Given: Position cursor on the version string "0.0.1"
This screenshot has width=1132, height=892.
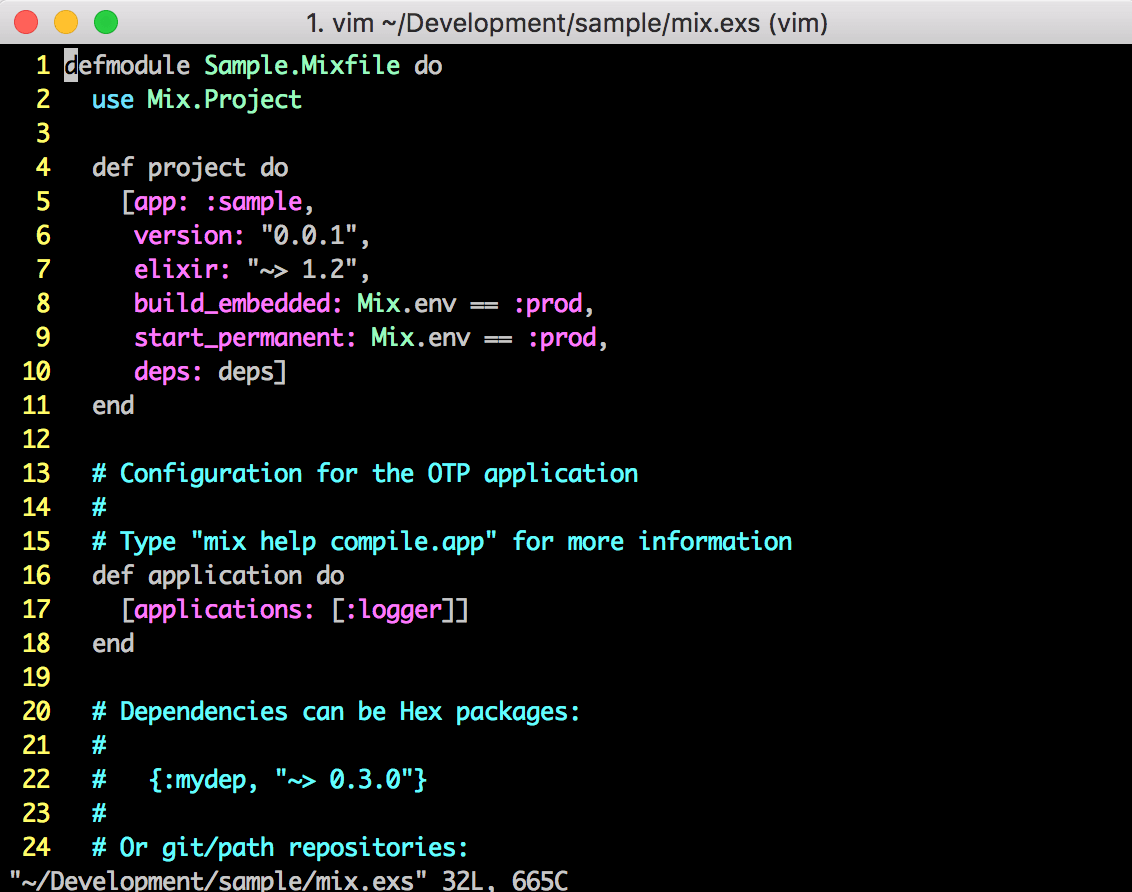Looking at the screenshot, I should coord(310,235).
